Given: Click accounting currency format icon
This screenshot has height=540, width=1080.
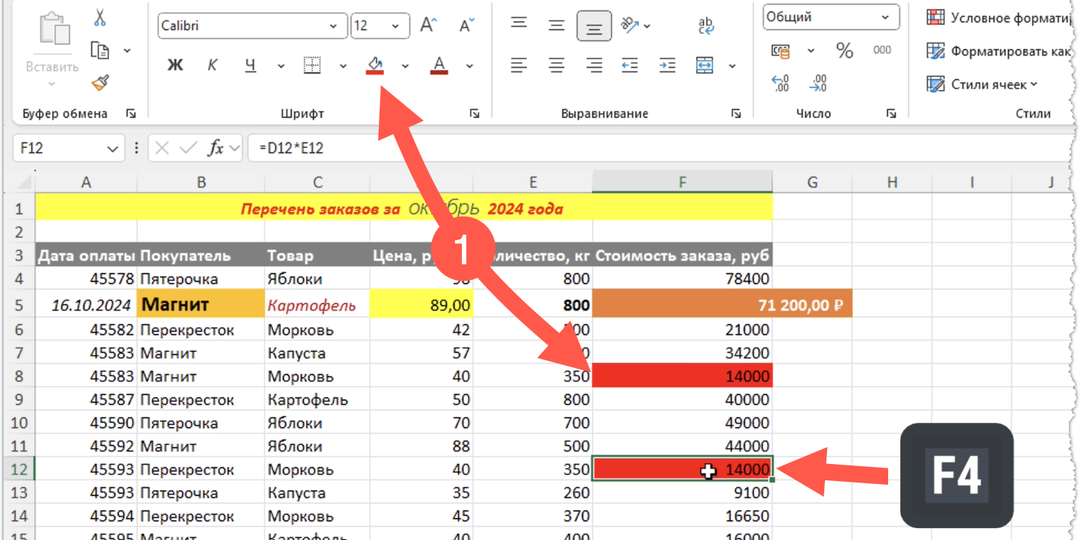Looking at the screenshot, I should click(x=781, y=50).
